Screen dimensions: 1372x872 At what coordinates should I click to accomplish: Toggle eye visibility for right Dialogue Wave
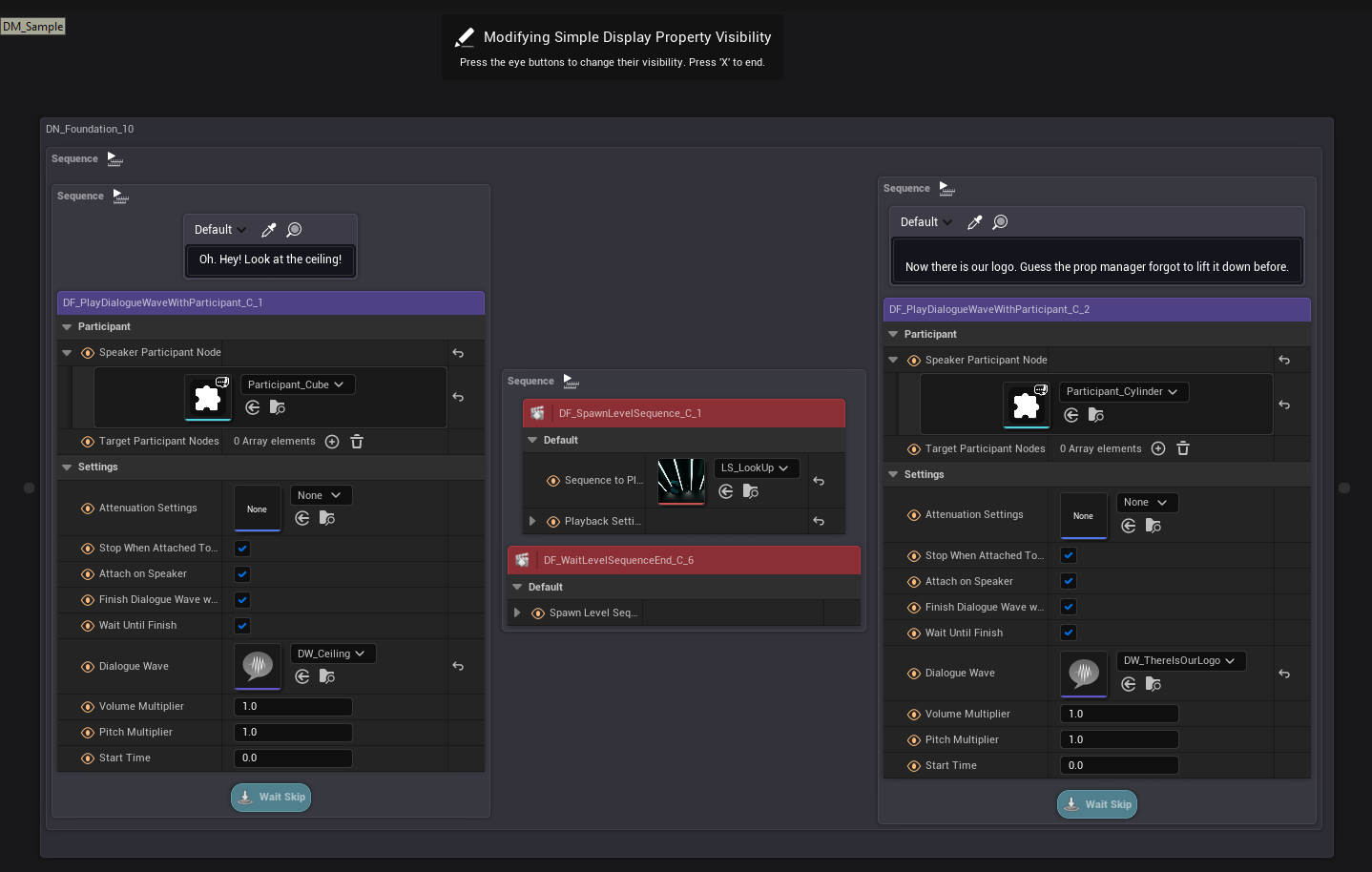tap(914, 674)
